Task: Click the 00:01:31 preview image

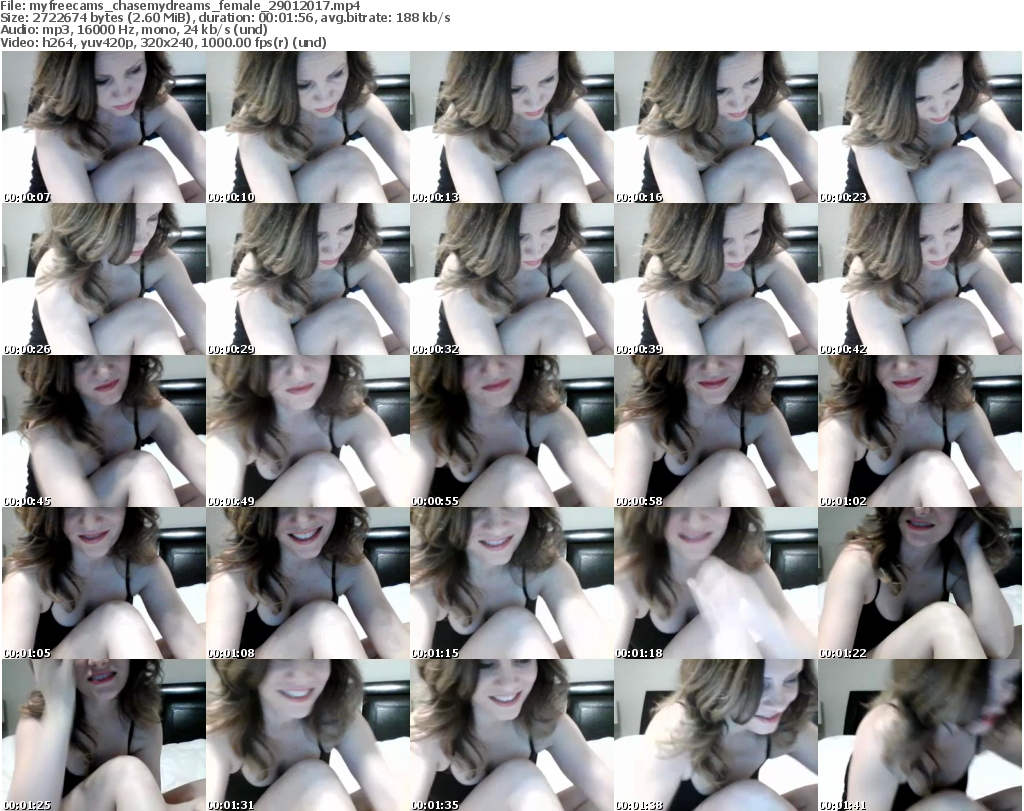Action: (x=308, y=735)
